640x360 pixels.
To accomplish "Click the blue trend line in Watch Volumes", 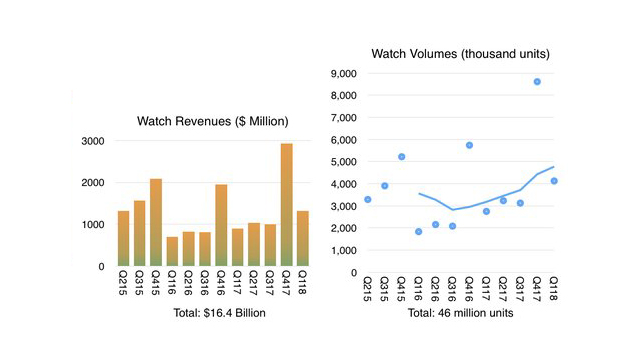I will click(x=486, y=202).
